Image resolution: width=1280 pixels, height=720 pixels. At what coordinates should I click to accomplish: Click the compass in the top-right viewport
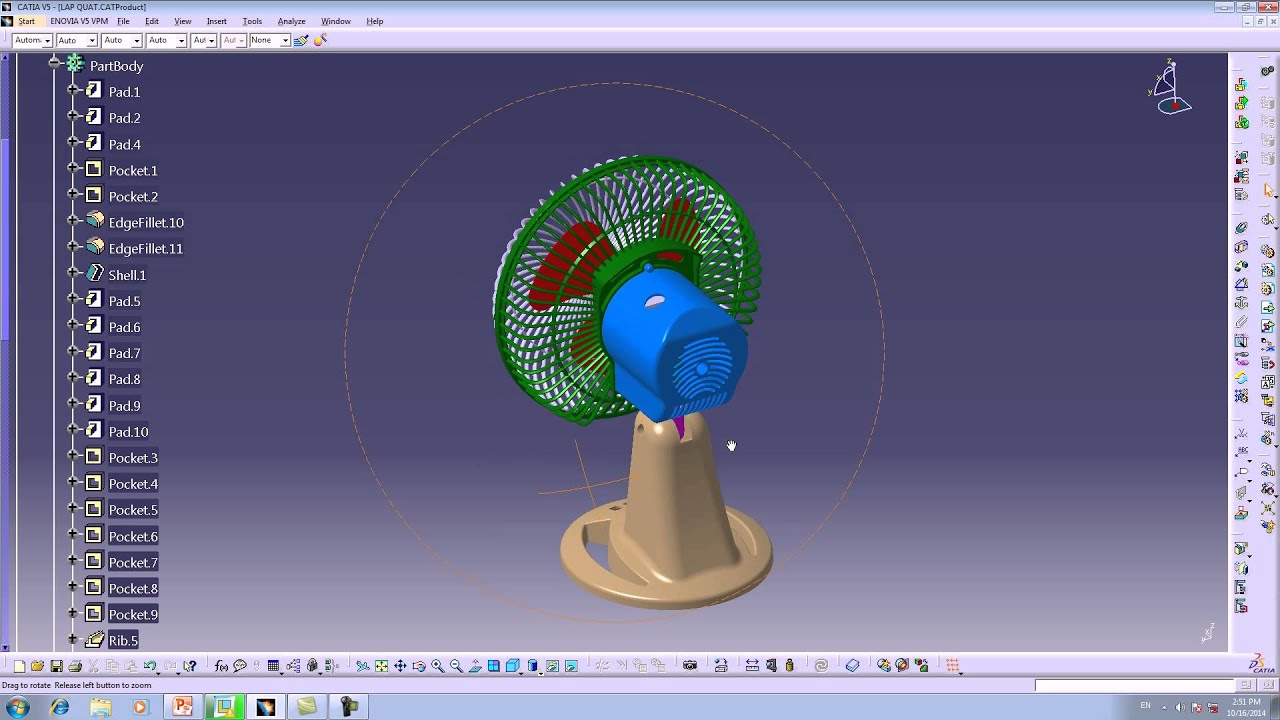pyautogui.click(x=1171, y=88)
